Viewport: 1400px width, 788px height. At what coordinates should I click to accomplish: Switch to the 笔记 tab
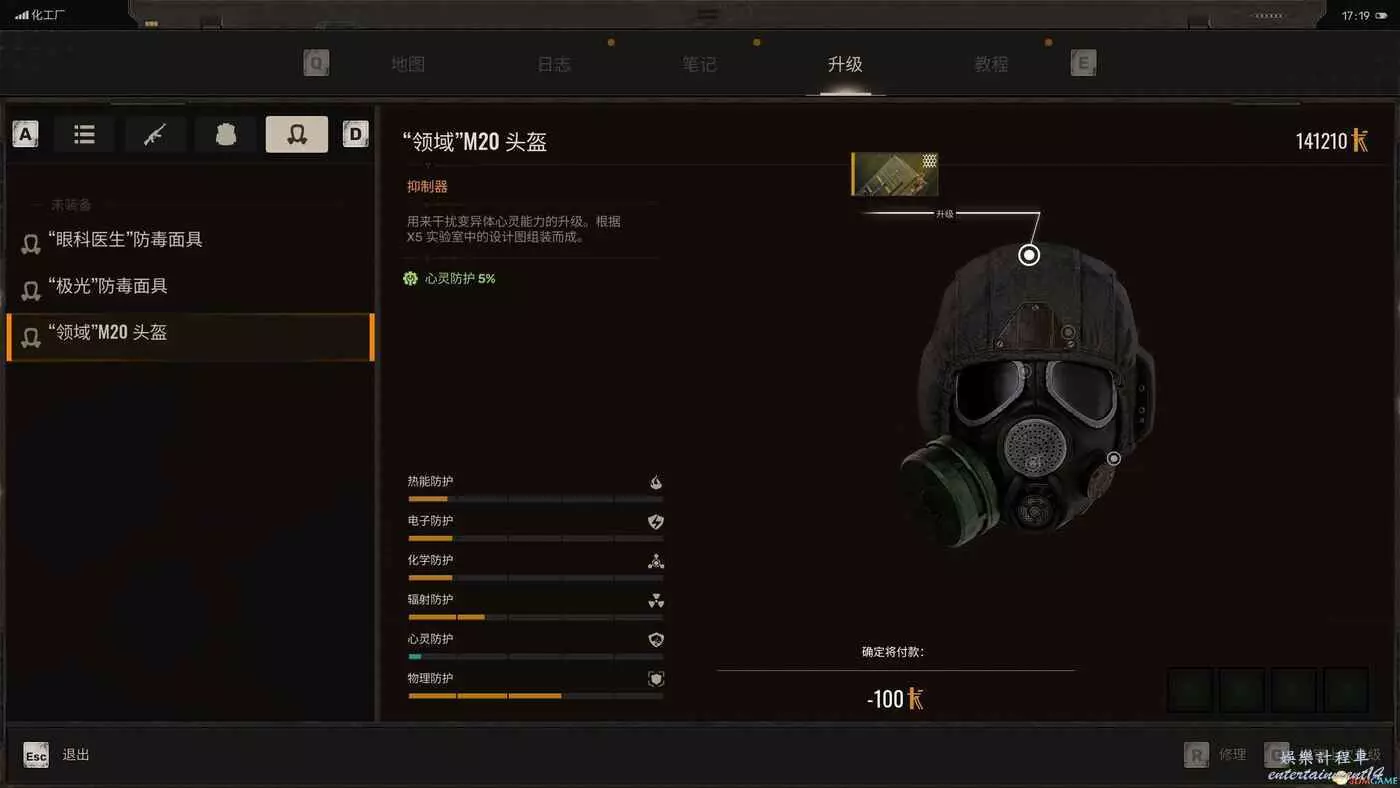point(699,64)
